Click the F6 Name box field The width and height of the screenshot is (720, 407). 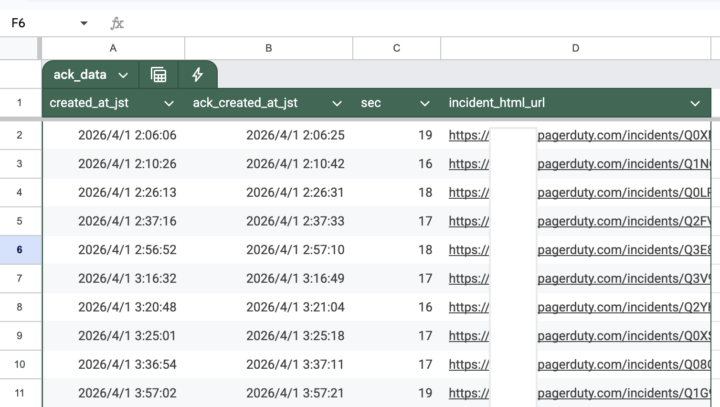[x=40, y=22]
